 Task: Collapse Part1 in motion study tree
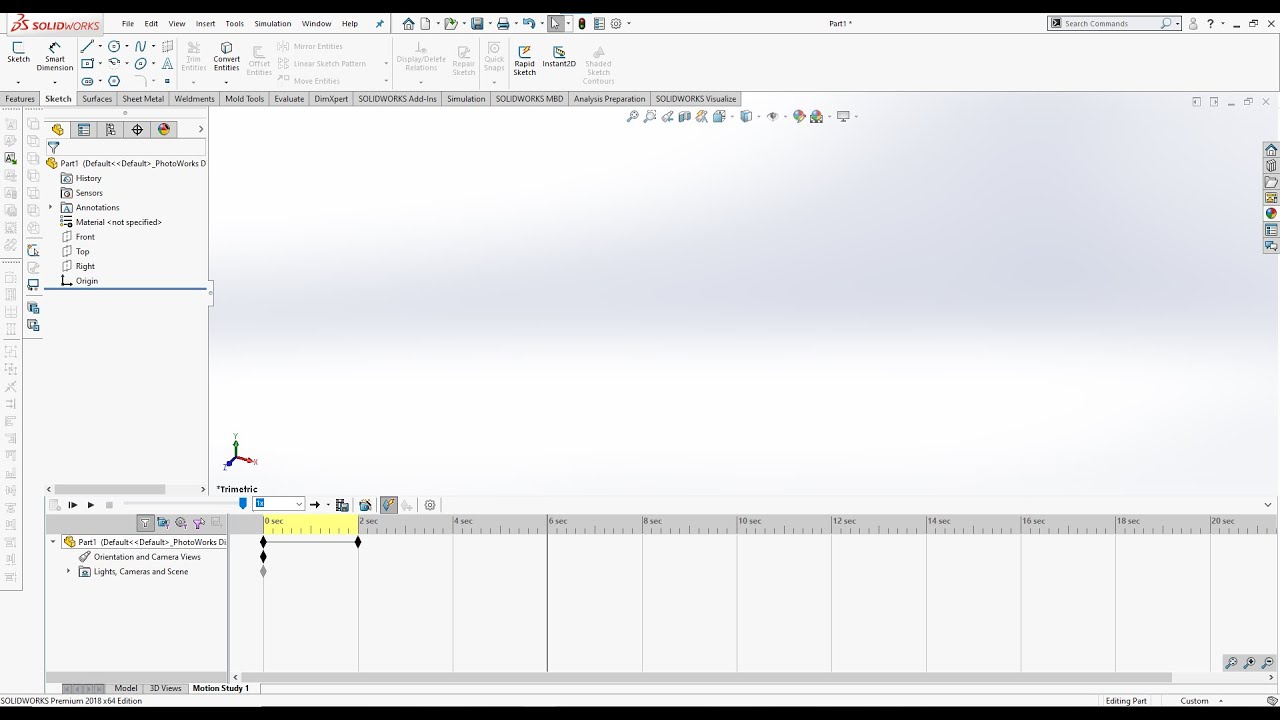point(53,542)
